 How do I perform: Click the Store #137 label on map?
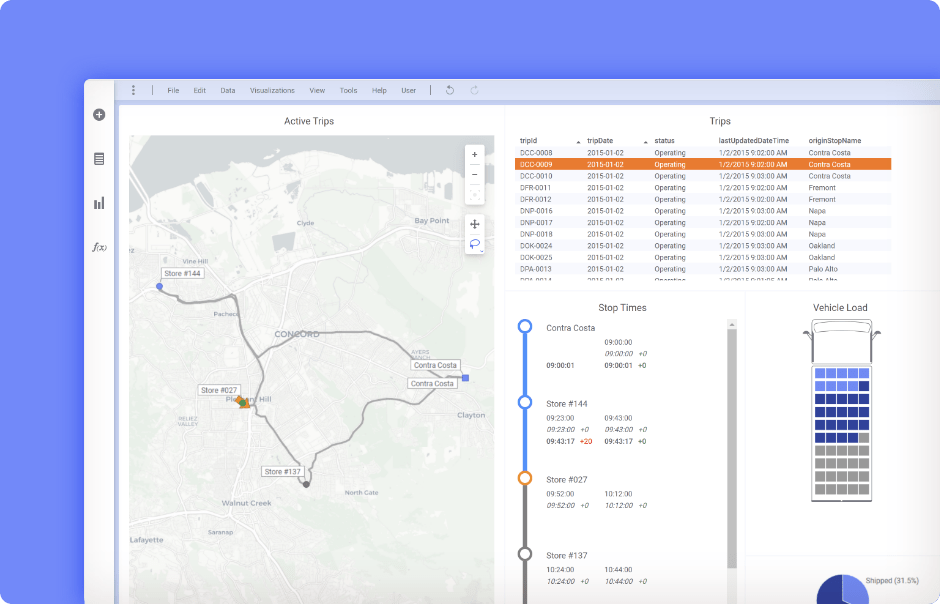point(282,472)
